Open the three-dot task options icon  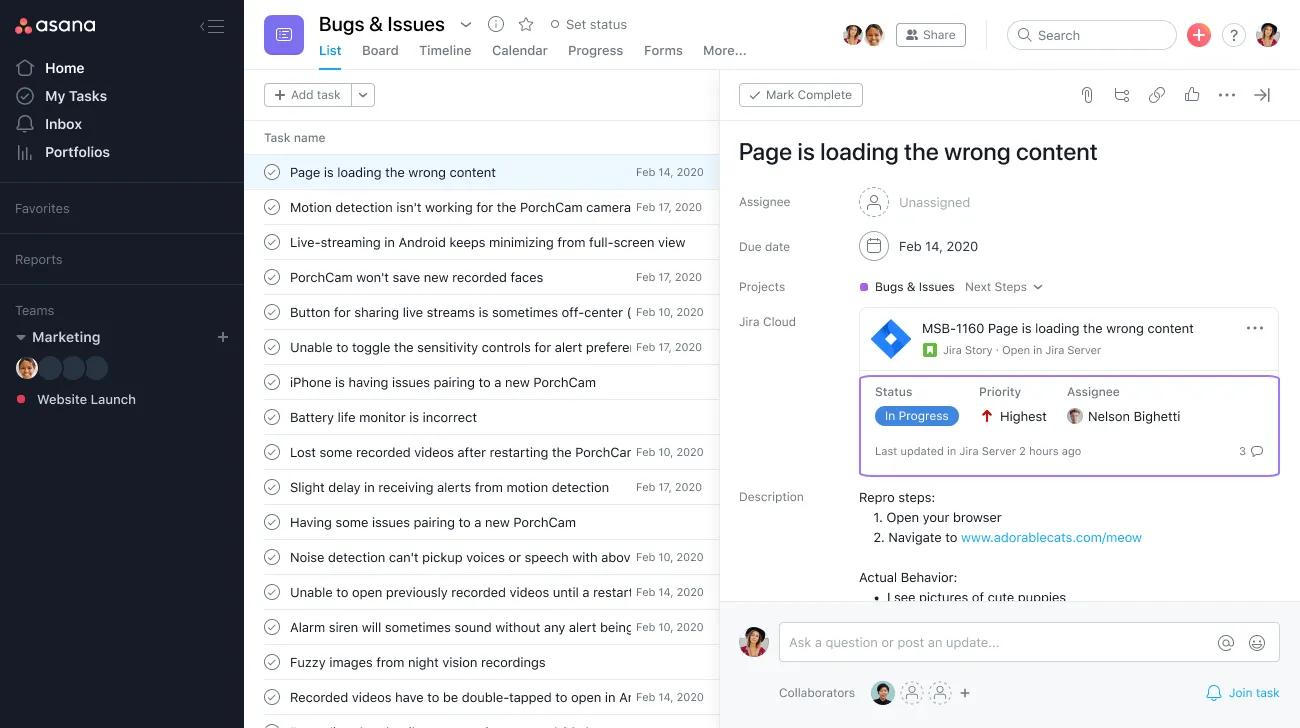(1227, 94)
